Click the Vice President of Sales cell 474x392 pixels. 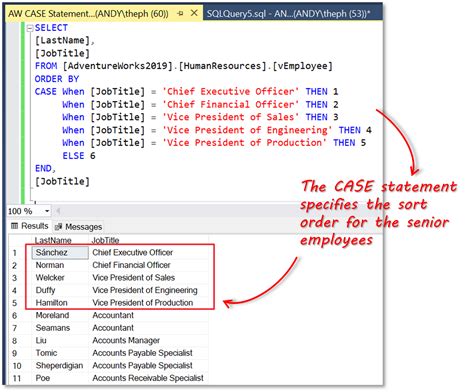(149, 278)
